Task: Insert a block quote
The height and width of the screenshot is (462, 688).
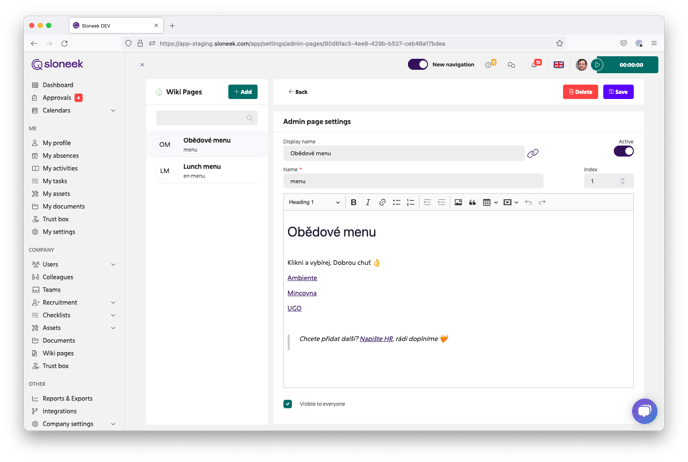Action: click(472, 202)
